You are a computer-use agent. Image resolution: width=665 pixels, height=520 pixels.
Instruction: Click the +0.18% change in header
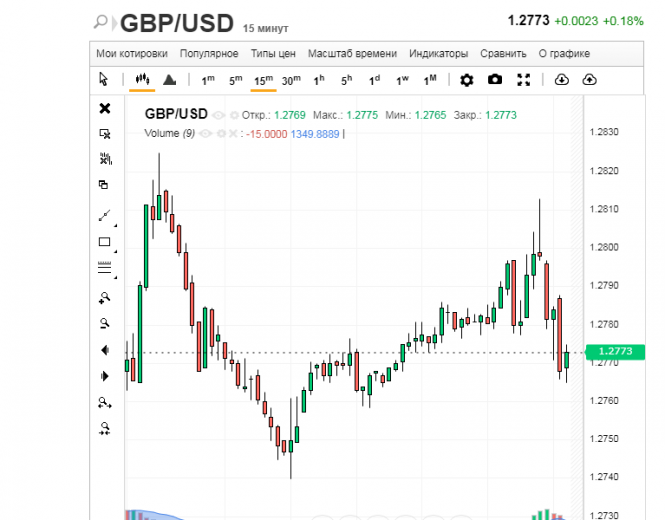[x=623, y=21]
